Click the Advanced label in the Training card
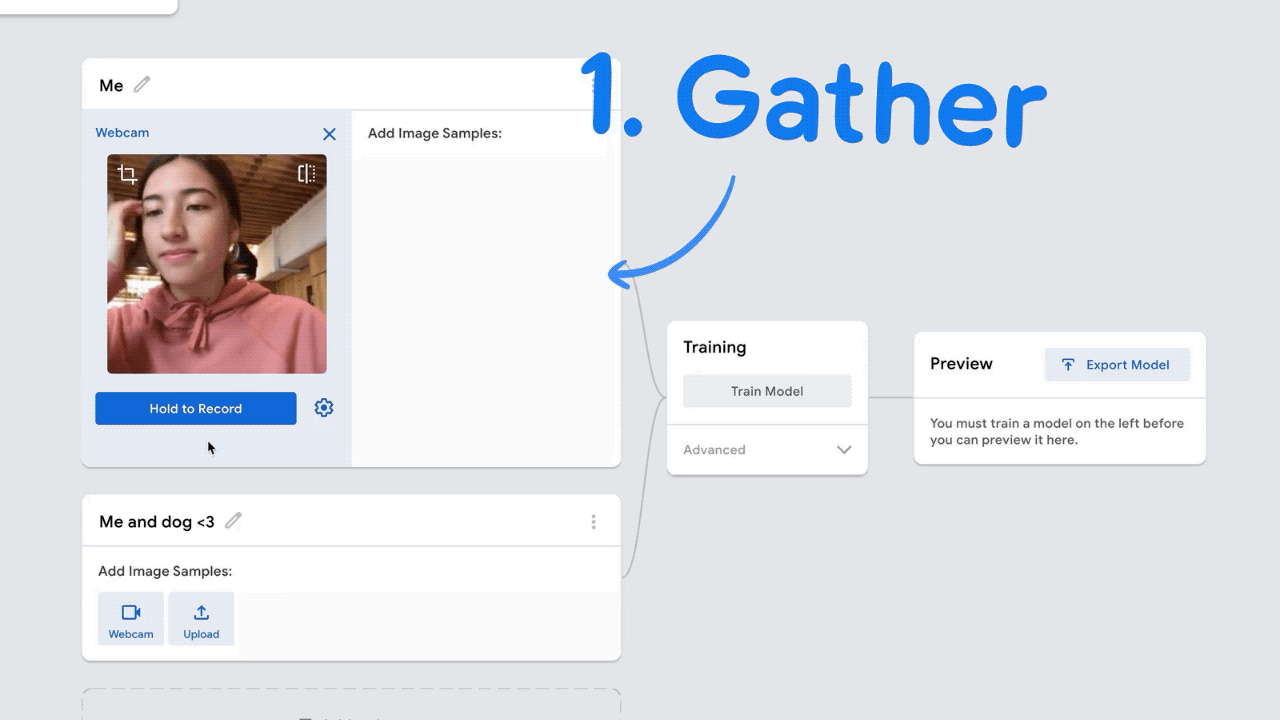 pyautogui.click(x=714, y=450)
